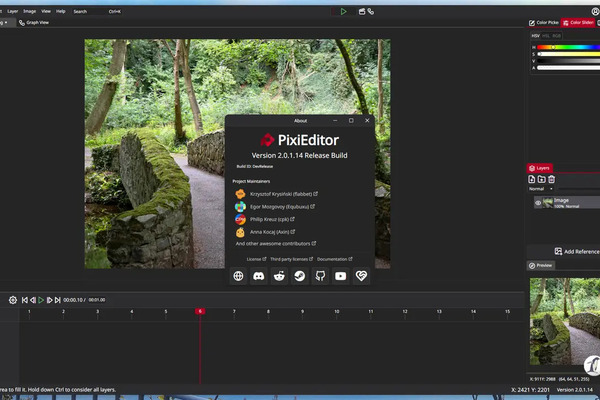
Task: Open the Discord icon in About dialog
Action: [x=259, y=276]
